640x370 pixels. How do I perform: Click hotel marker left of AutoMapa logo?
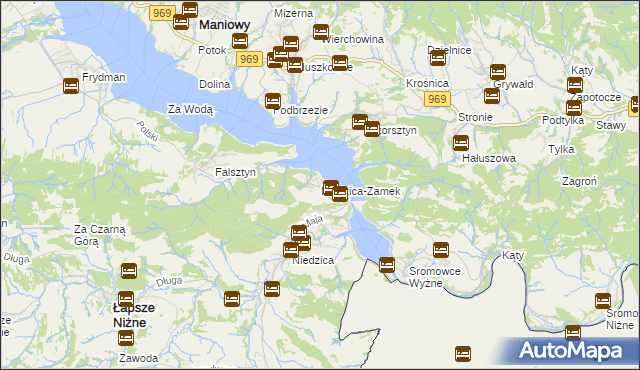(463, 354)
